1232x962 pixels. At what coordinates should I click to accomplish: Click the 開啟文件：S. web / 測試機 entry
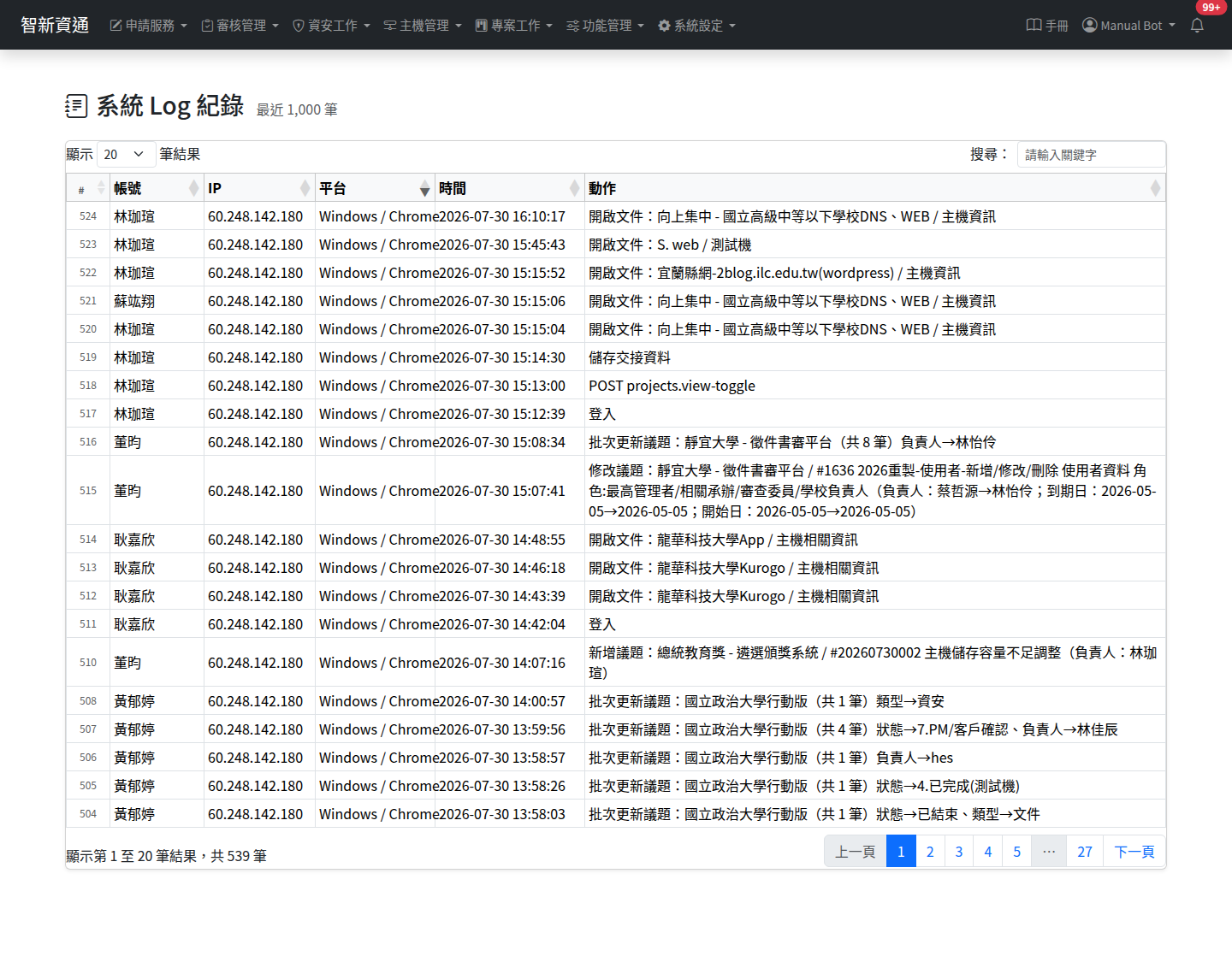(670, 245)
